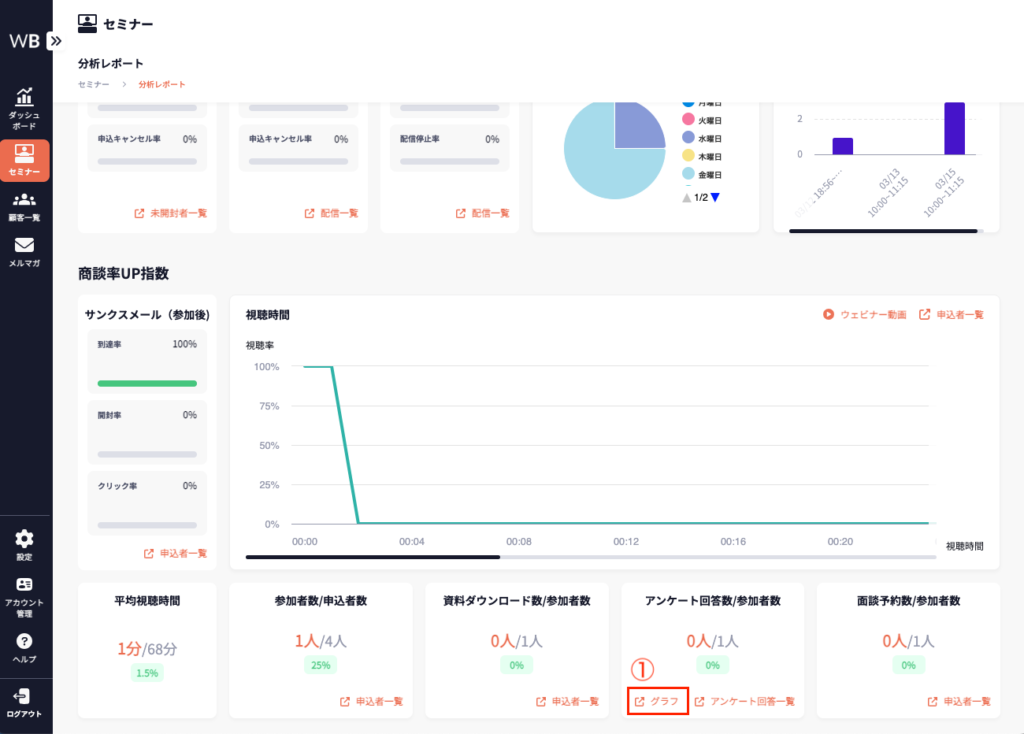This screenshot has width=1024, height=734.
Task: Open the アンケート回答一覧 link
Action: click(x=745, y=701)
